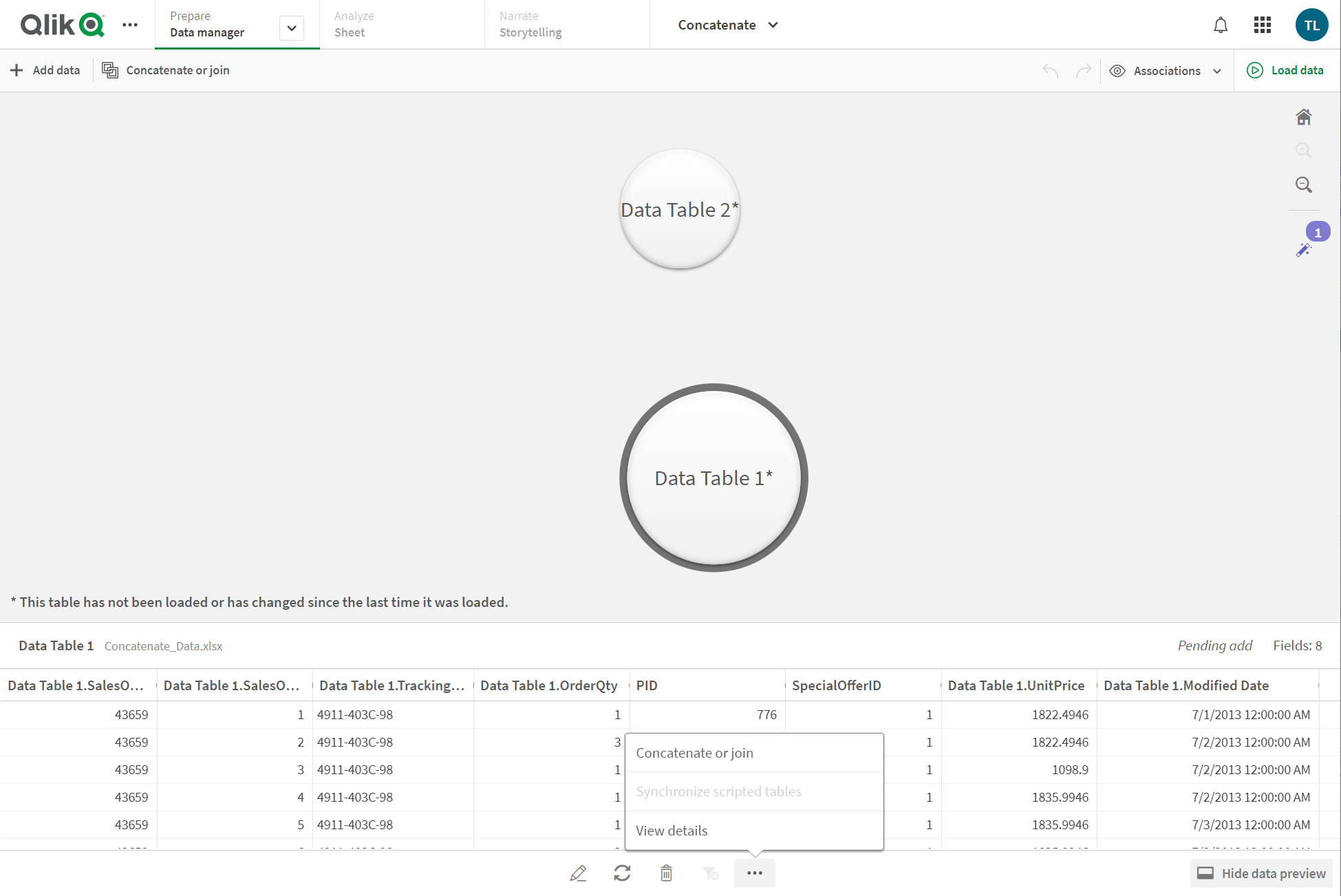This screenshot has height=896, width=1341.
Task: Select Concatenate or join from context menu
Action: 694,753
